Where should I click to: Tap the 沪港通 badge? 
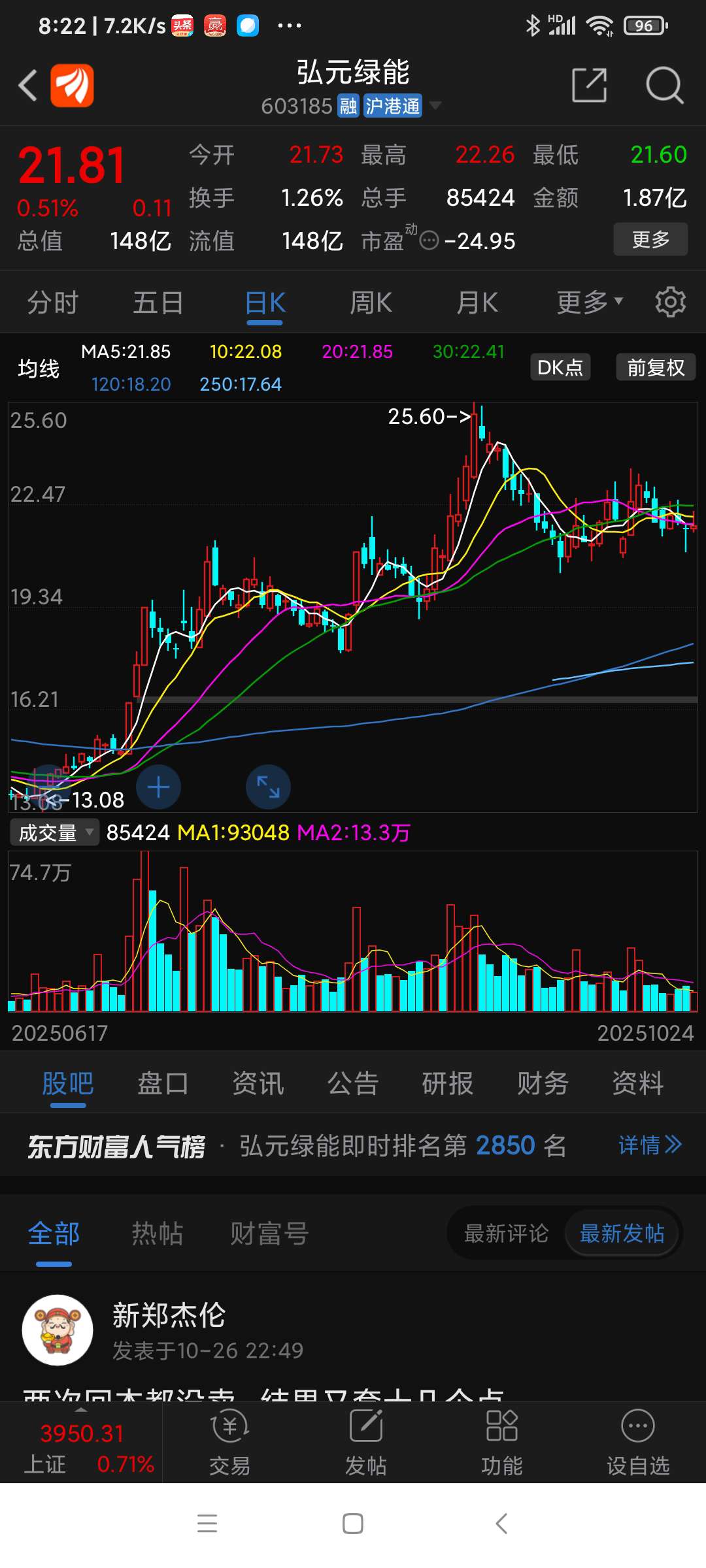(392, 106)
